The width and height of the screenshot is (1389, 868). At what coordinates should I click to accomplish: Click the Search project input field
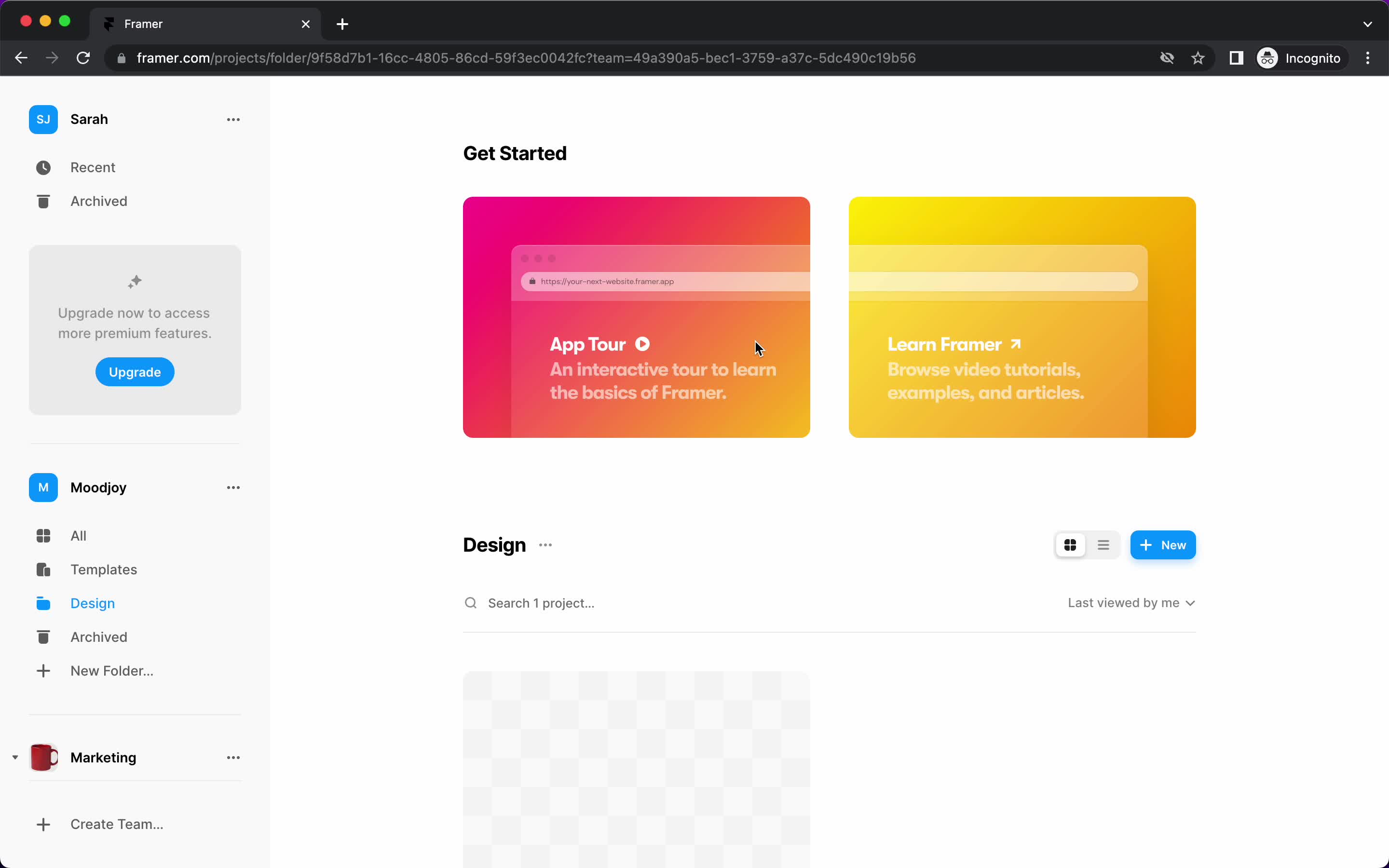[540, 602]
